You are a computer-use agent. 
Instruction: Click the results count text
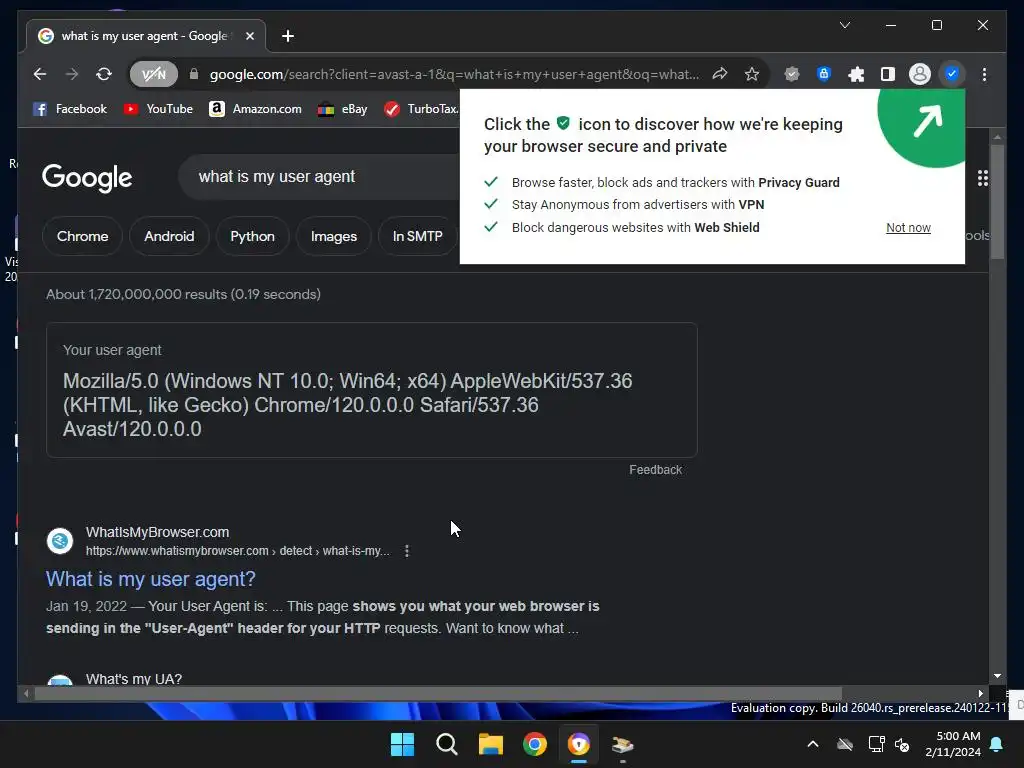(x=184, y=295)
